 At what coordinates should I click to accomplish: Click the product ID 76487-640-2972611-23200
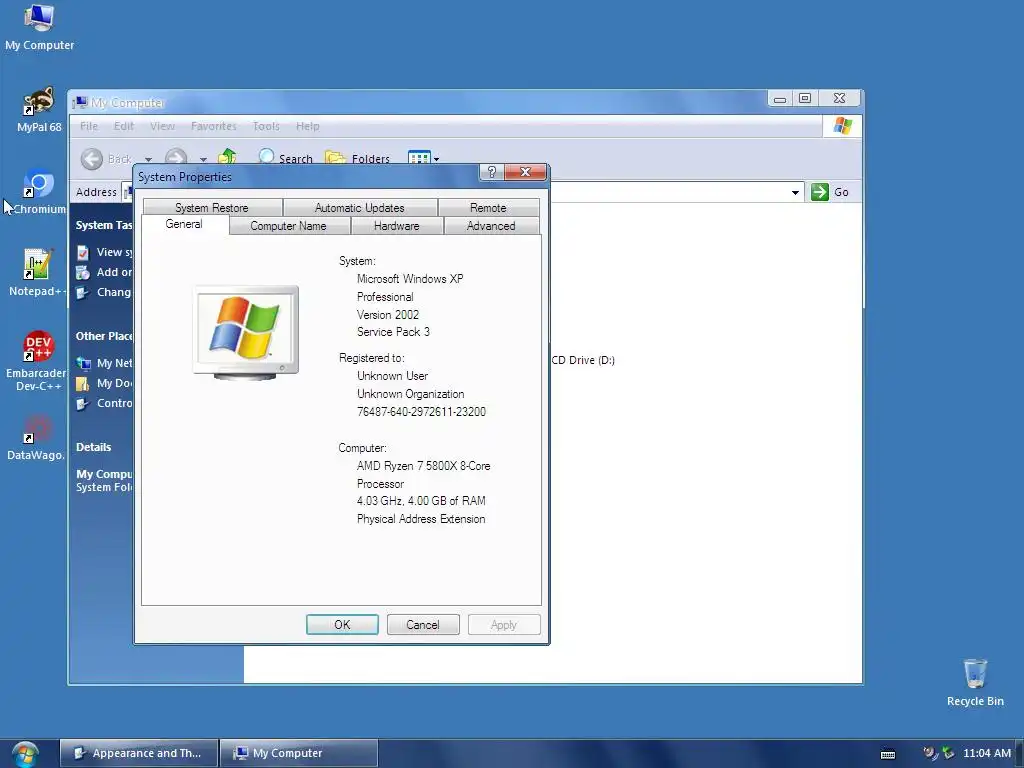click(421, 412)
